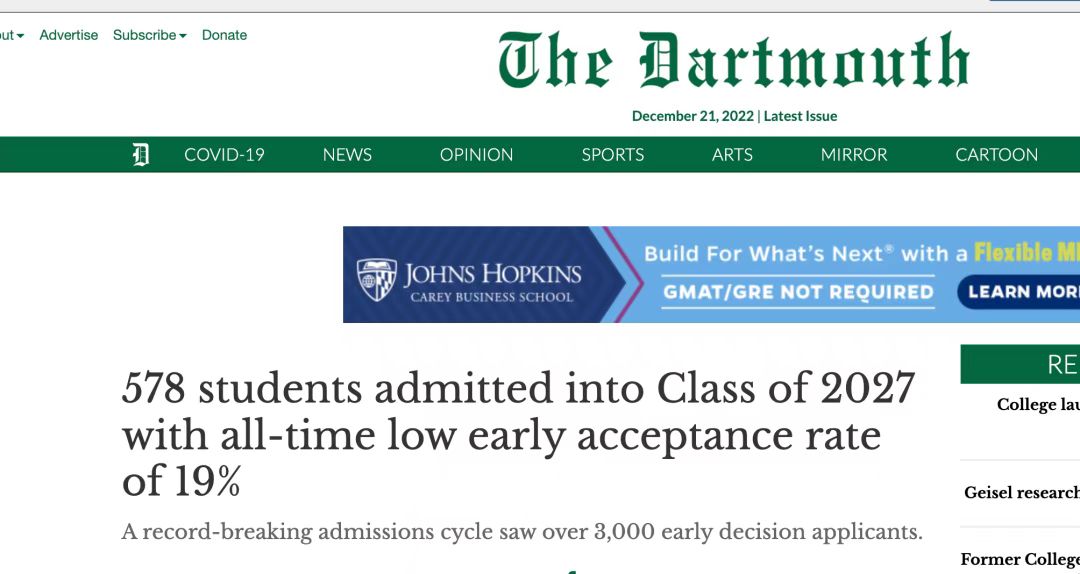Open the NEWS section
This screenshot has width=1080, height=574.
pos(347,155)
